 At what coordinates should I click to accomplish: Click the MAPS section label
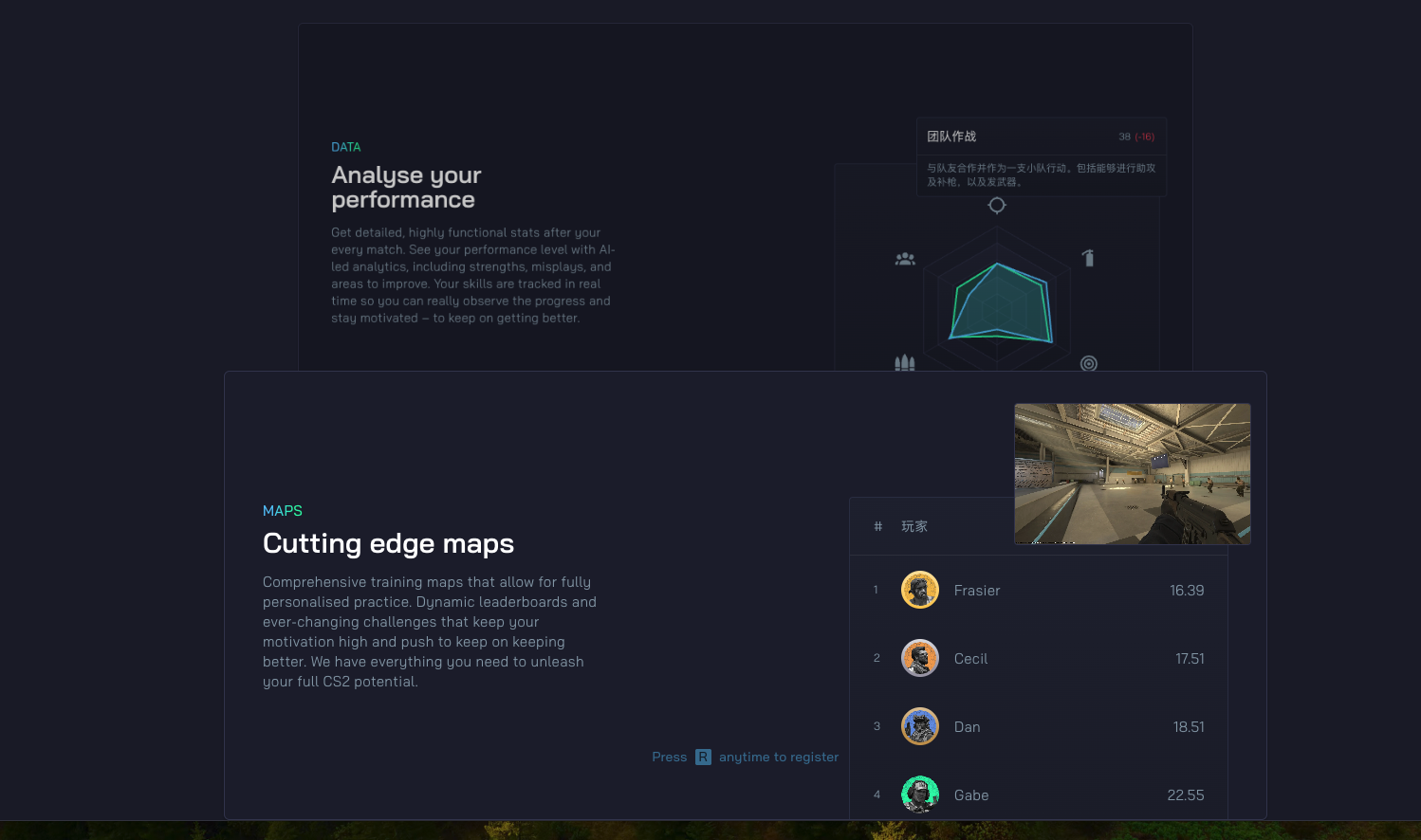point(283,510)
